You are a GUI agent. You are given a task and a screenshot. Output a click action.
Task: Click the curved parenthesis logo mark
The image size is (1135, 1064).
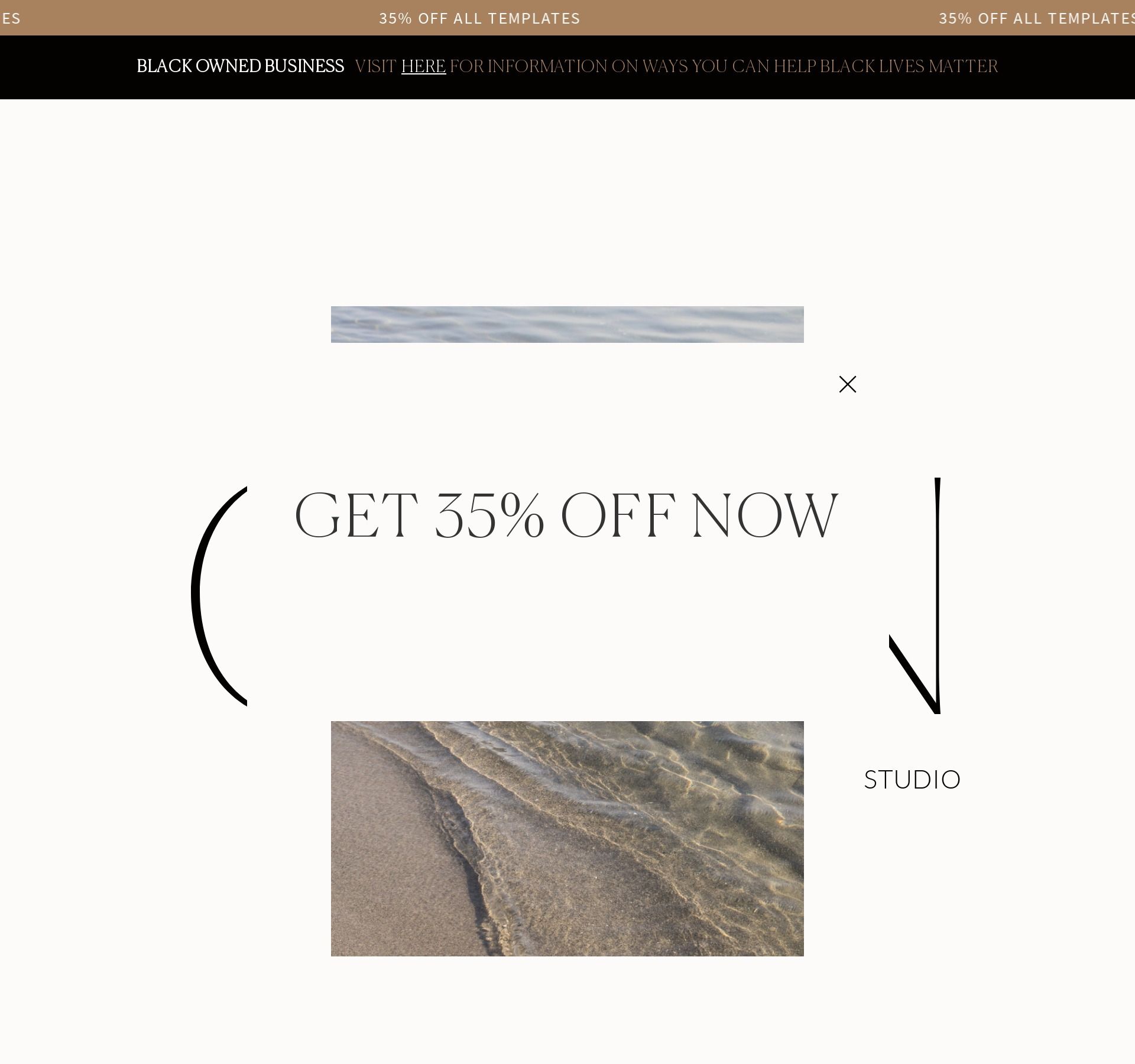[x=219, y=596]
